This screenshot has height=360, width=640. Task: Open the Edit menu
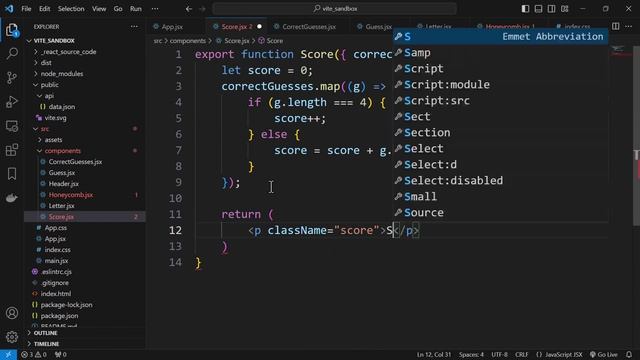click(x=44, y=9)
